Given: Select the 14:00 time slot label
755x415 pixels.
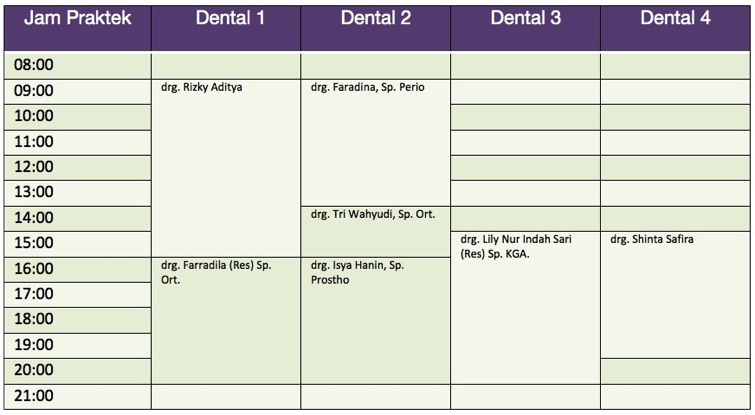Looking at the screenshot, I should (35, 218).
